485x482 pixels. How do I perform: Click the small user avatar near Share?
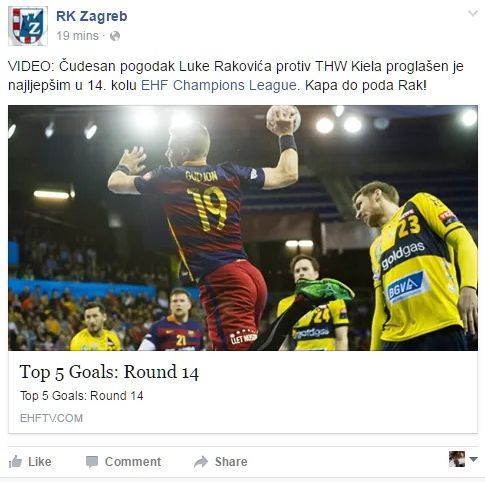tap(457, 459)
